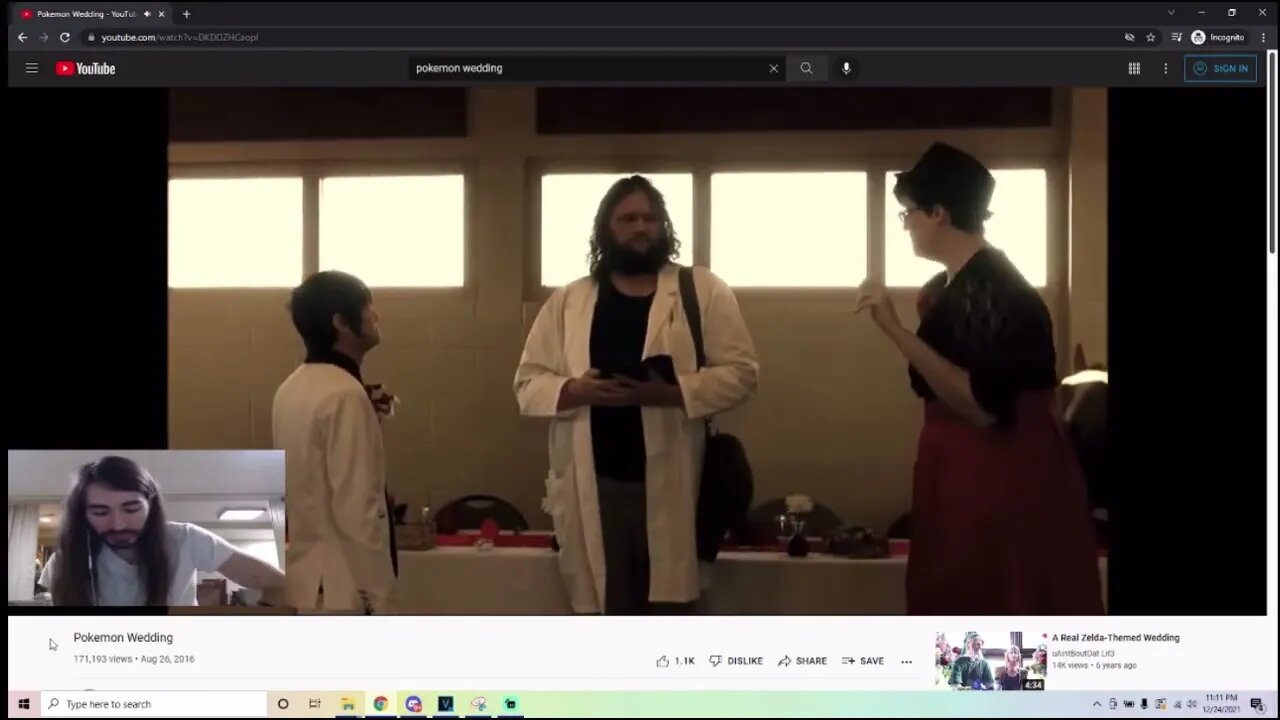Open third-party cookies blocked eye icon
Screen dimensions: 1280x720
tap(1129, 37)
